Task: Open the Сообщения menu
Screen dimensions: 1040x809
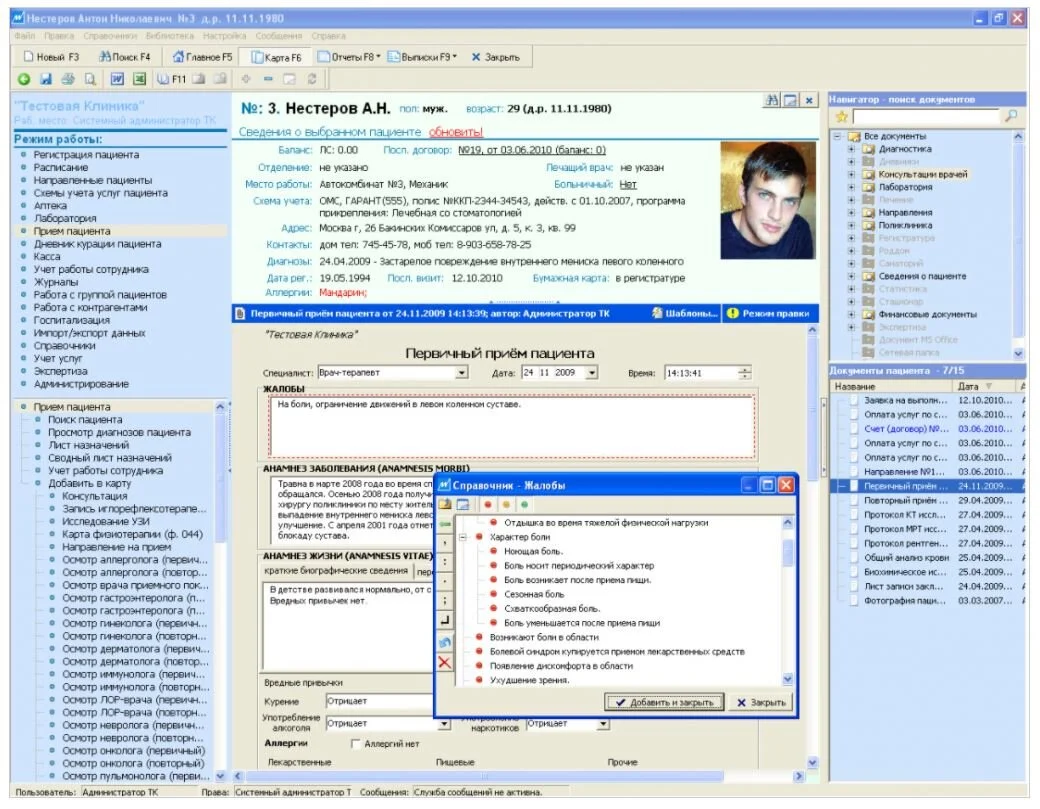Action: pos(279,36)
